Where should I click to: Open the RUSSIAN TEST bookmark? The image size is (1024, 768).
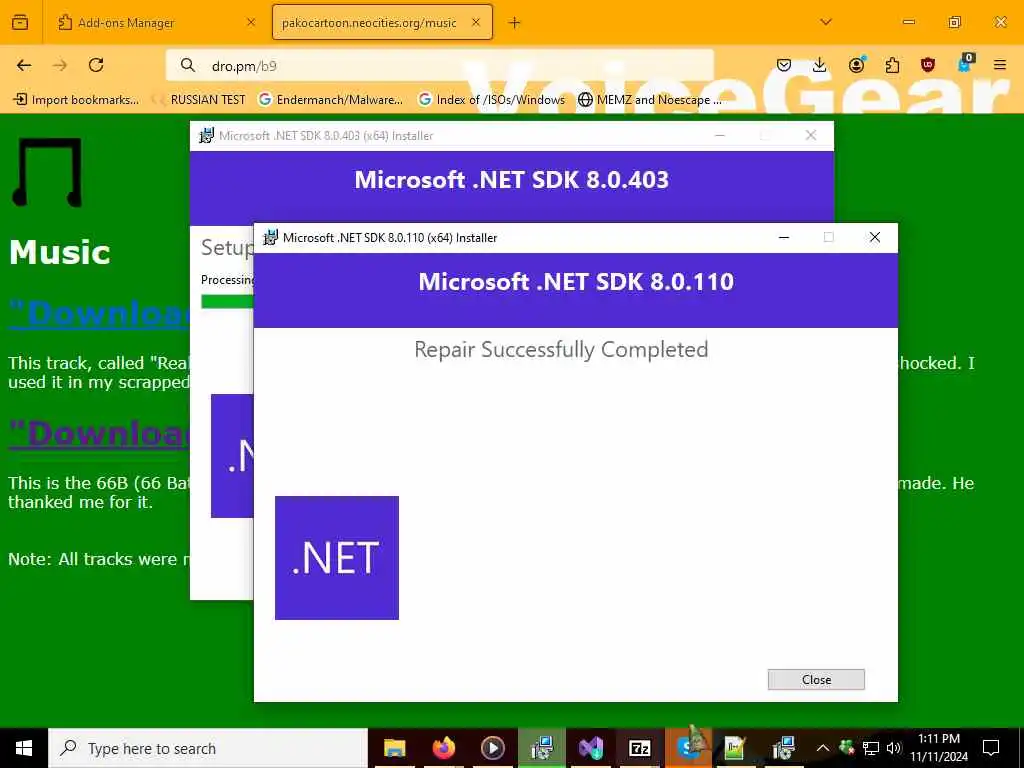(199, 100)
